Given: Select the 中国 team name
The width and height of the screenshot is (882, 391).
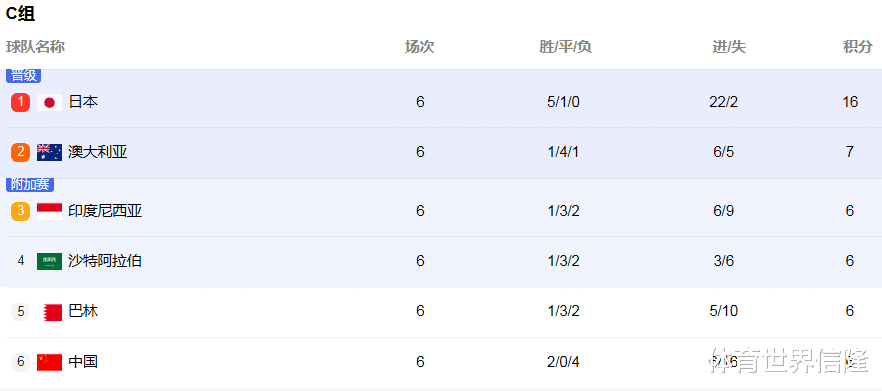Looking at the screenshot, I should click(x=83, y=361).
